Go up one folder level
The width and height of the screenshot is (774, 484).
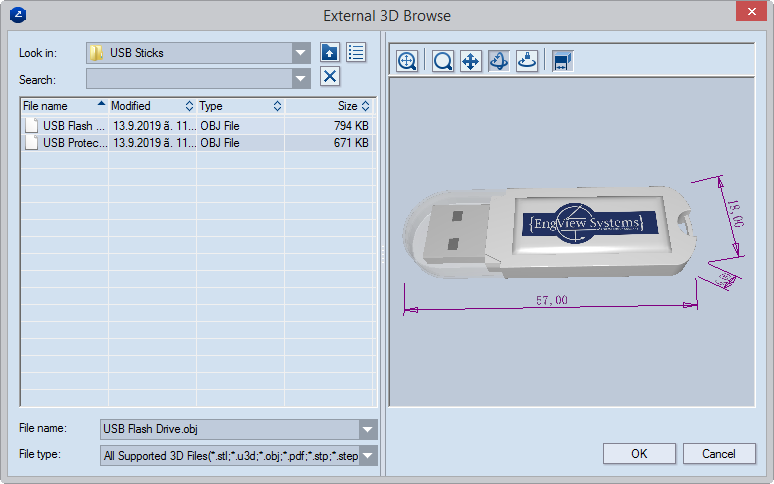coord(330,53)
